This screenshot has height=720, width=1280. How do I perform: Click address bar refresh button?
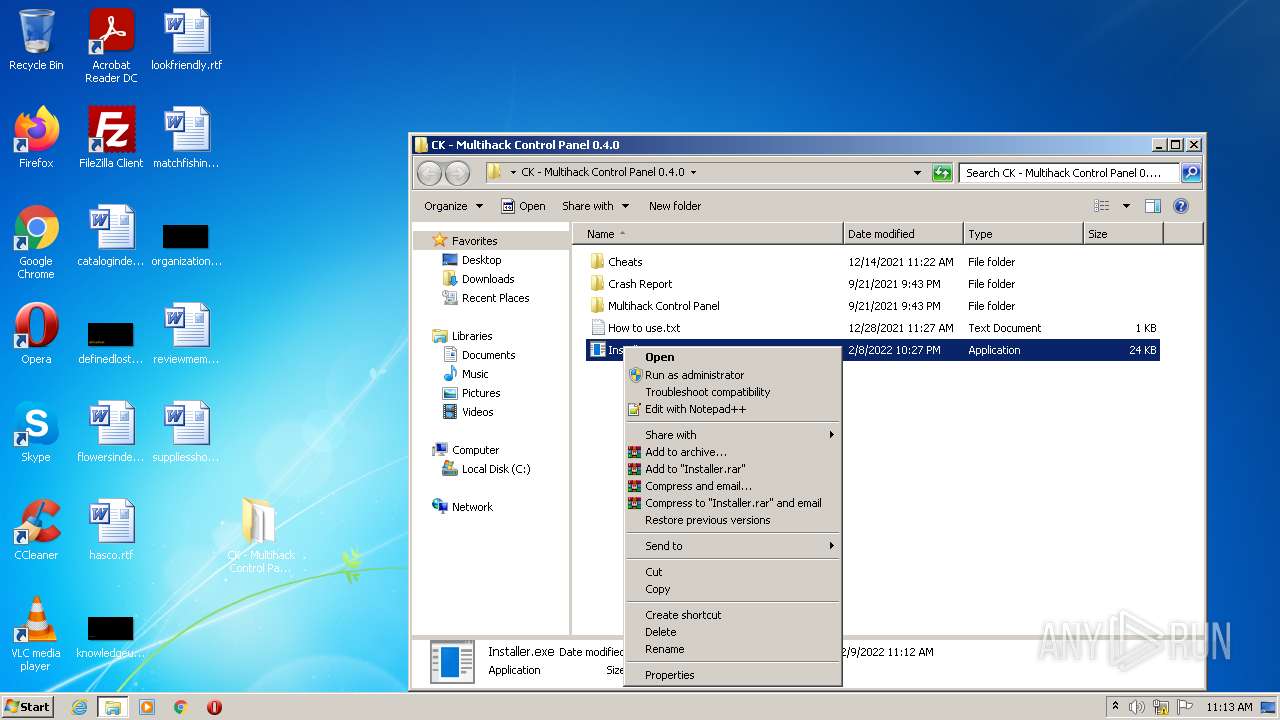click(x=942, y=173)
